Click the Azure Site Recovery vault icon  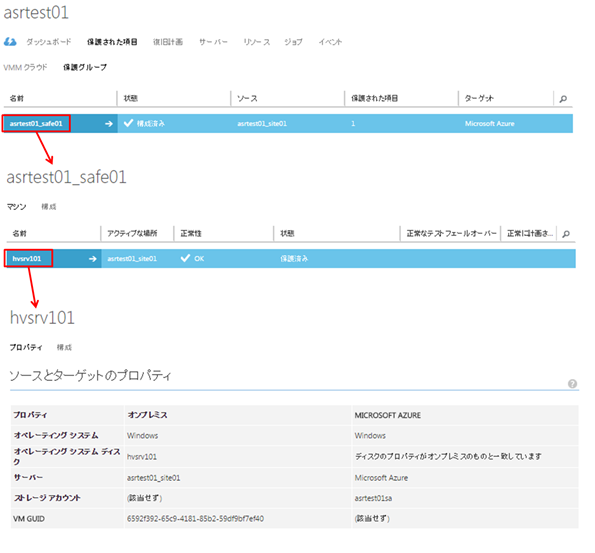coord(10,42)
